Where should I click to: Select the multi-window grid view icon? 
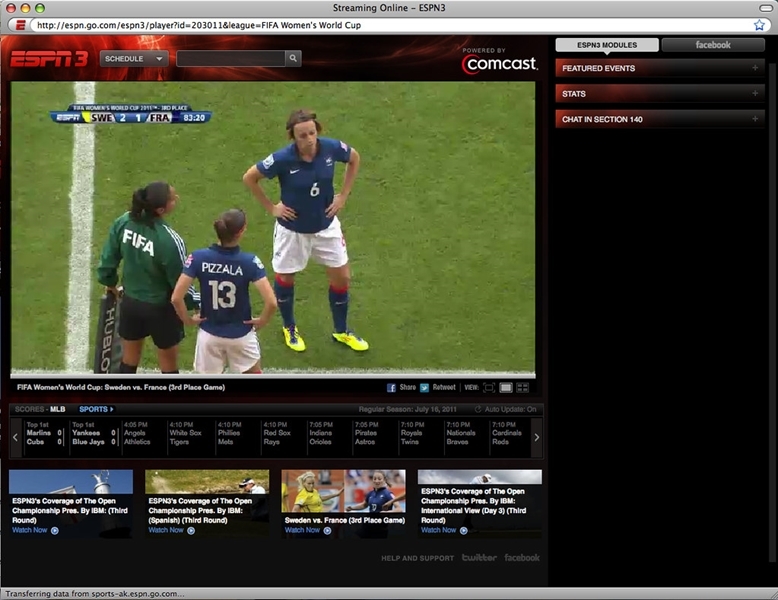coord(522,387)
